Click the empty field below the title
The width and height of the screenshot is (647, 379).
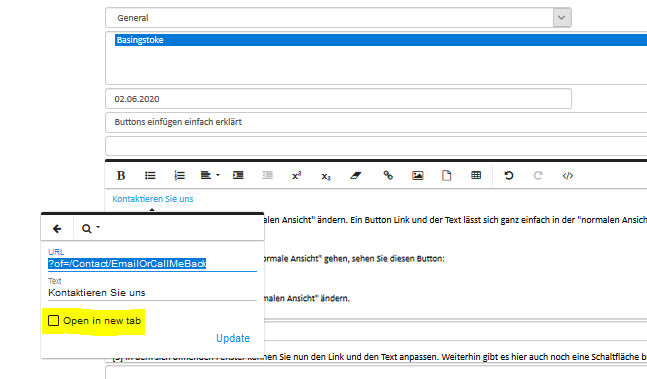(x=376, y=146)
